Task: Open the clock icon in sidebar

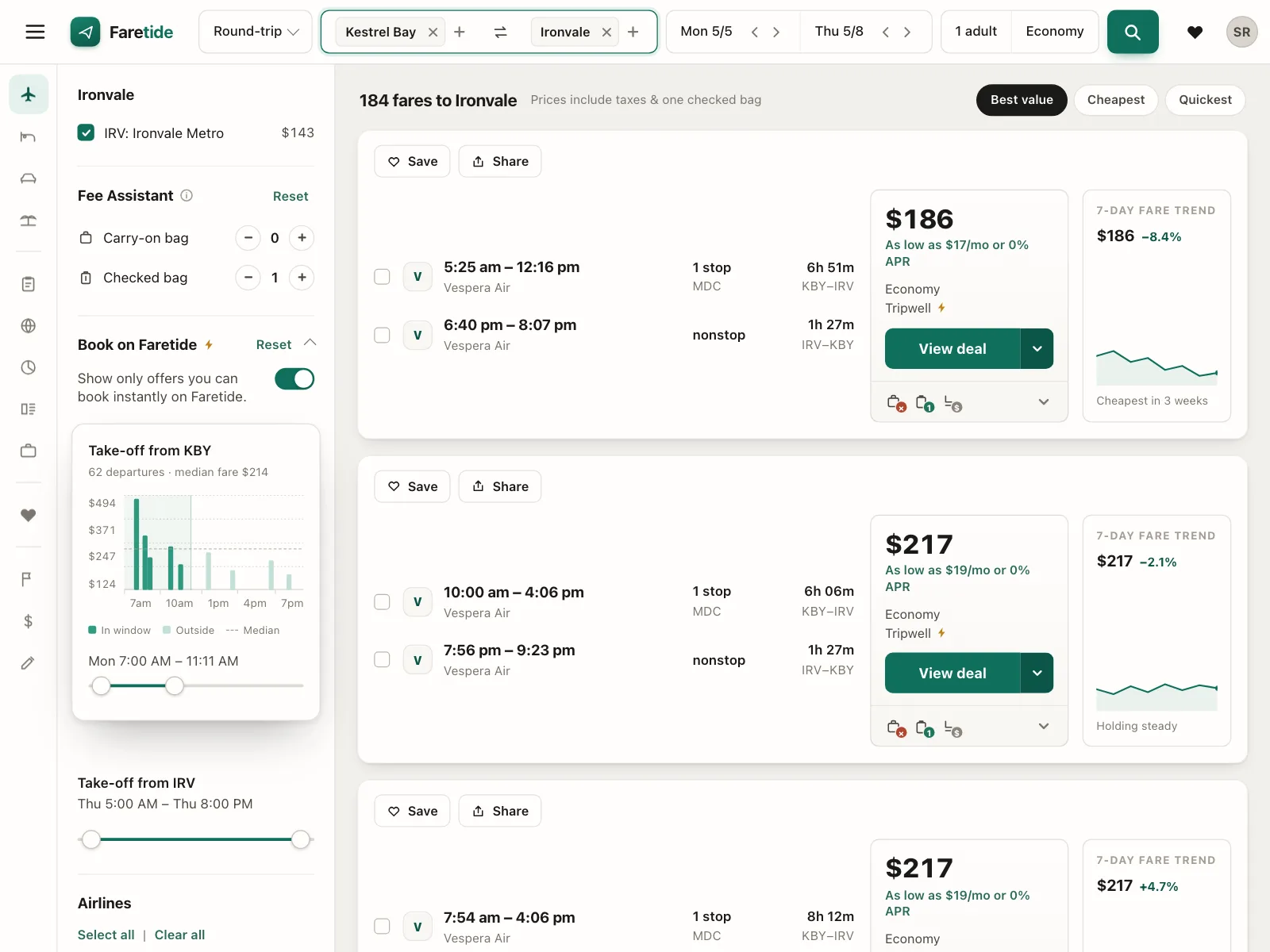Action: click(x=29, y=367)
